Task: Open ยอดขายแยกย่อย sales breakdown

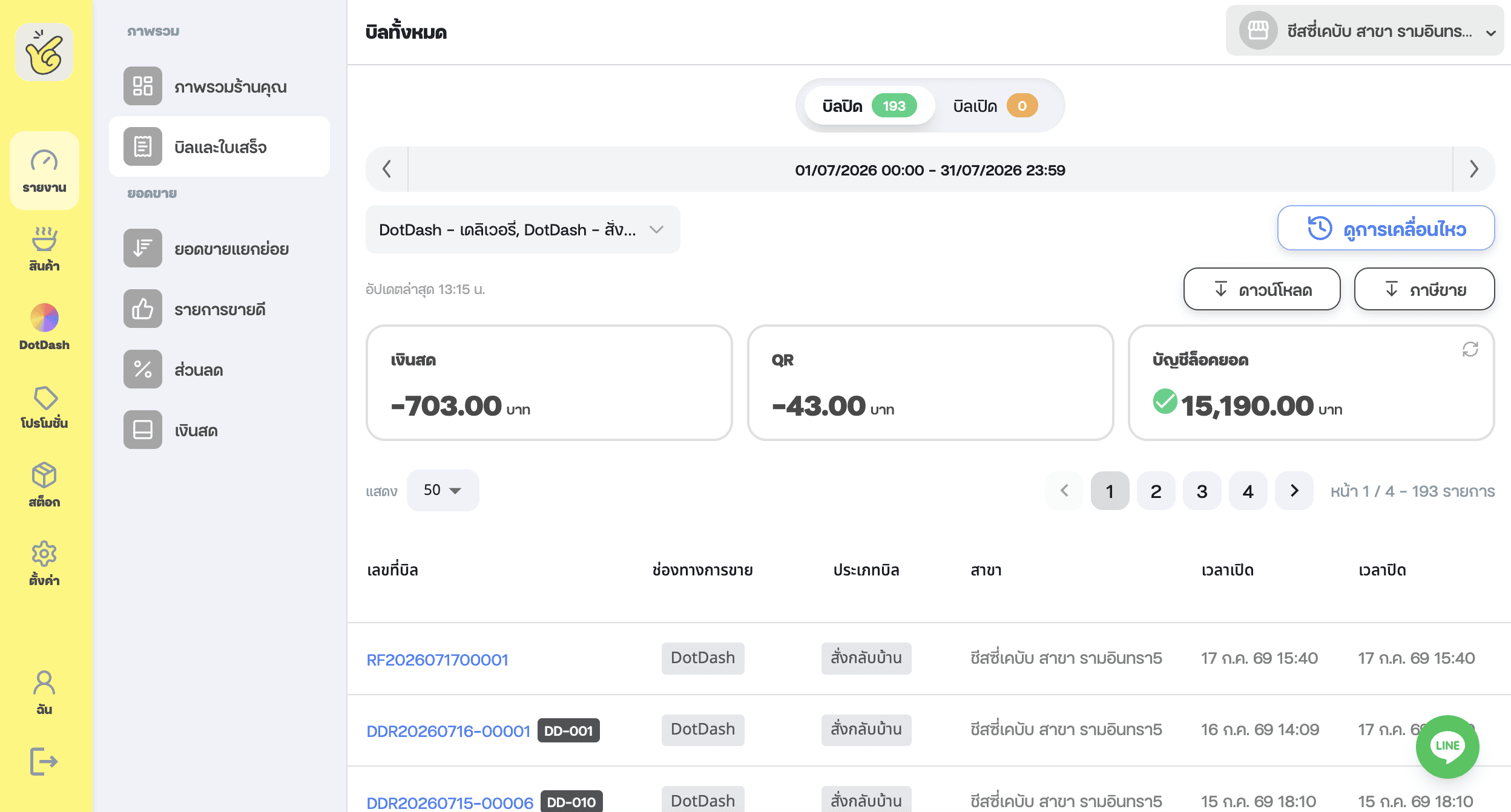Action: coord(219,248)
